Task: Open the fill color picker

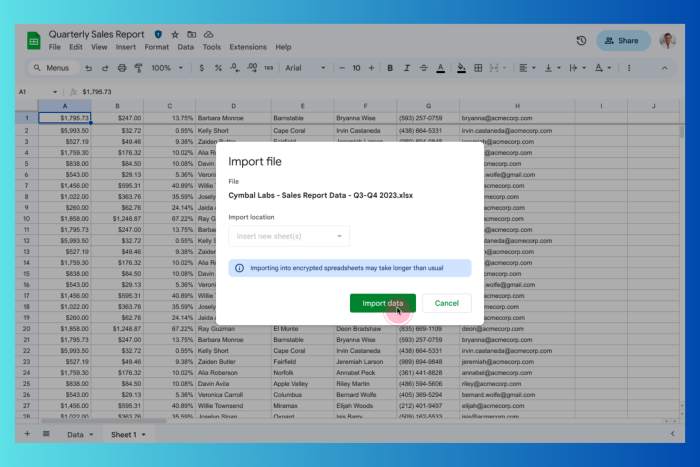Action: point(461,68)
